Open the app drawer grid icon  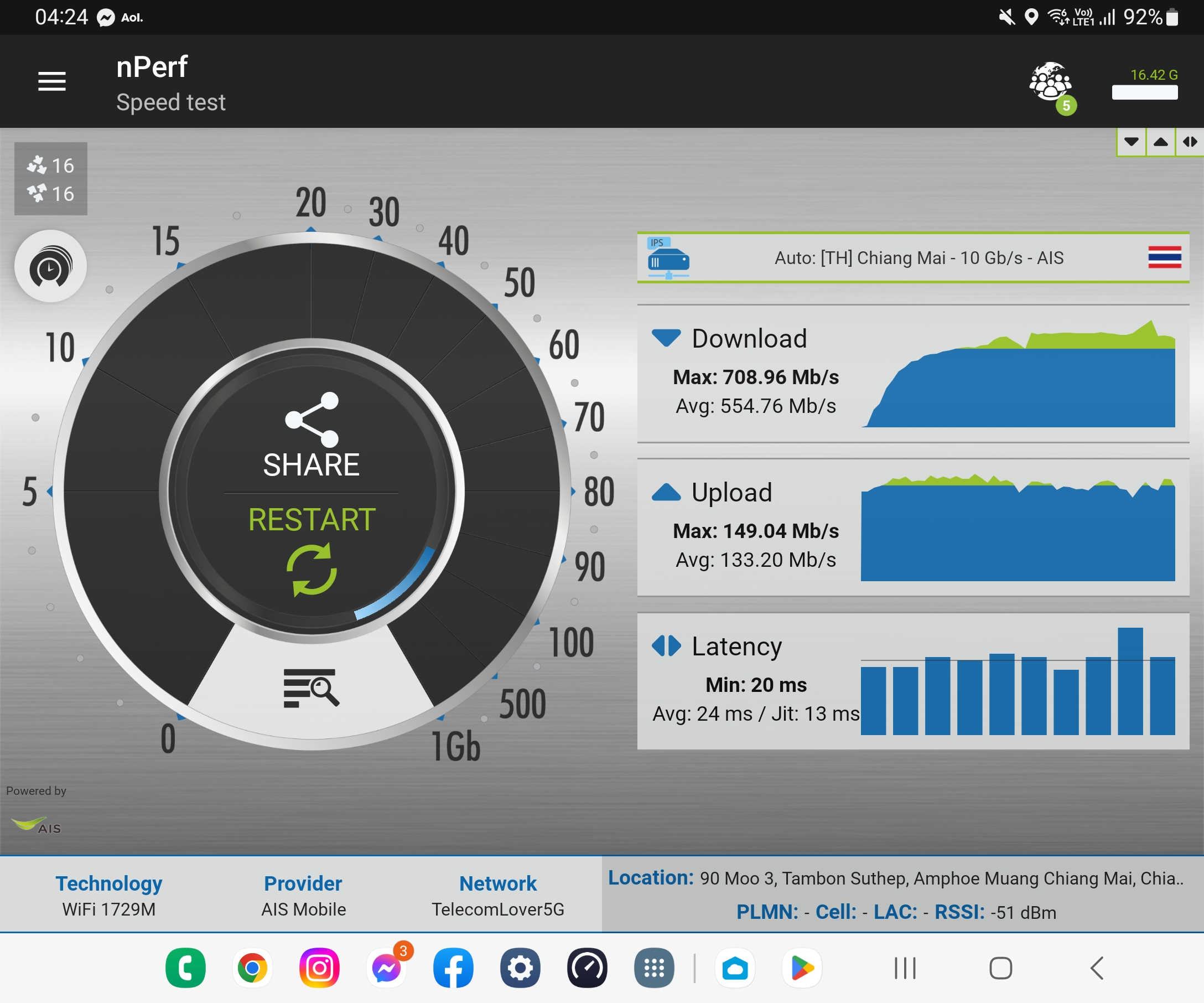[x=654, y=968]
